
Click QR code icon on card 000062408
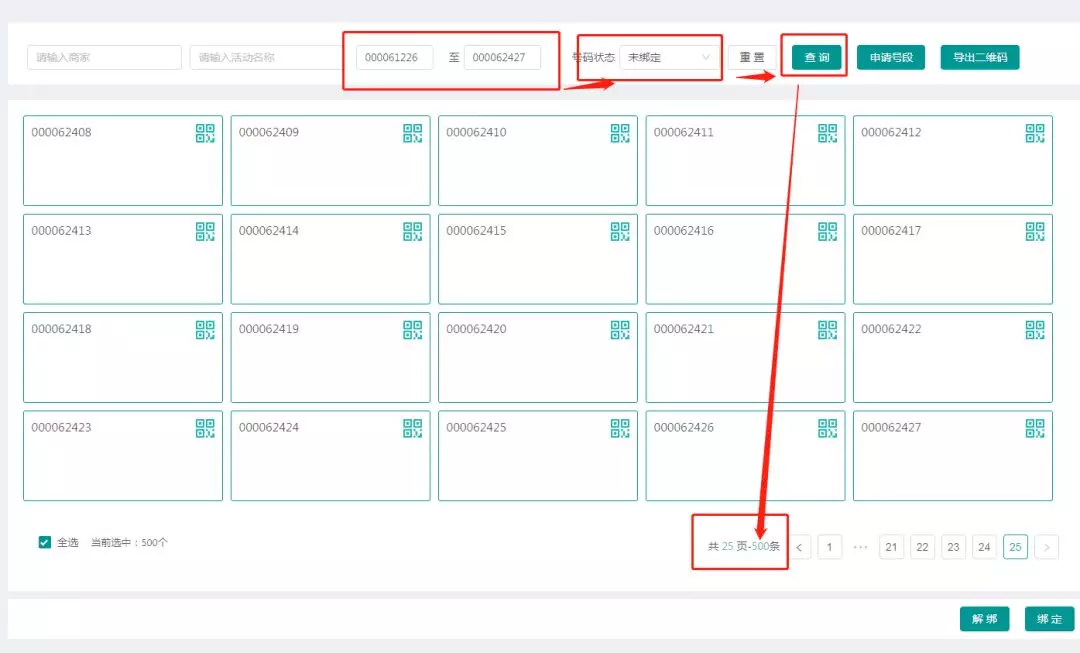(205, 133)
